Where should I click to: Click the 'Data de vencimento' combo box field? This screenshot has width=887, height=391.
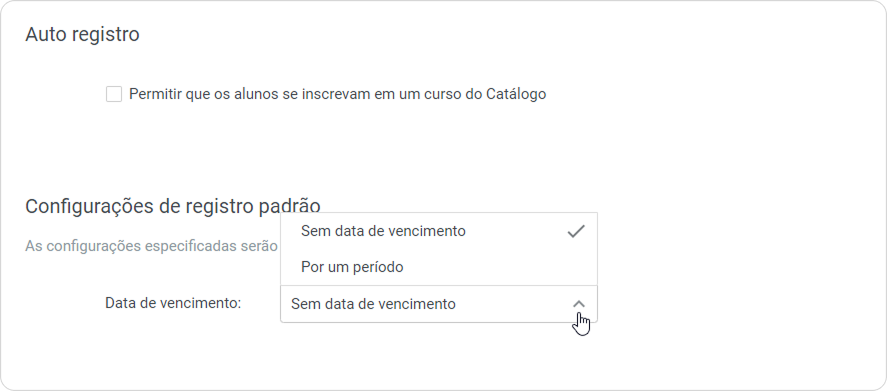click(x=438, y=304)
